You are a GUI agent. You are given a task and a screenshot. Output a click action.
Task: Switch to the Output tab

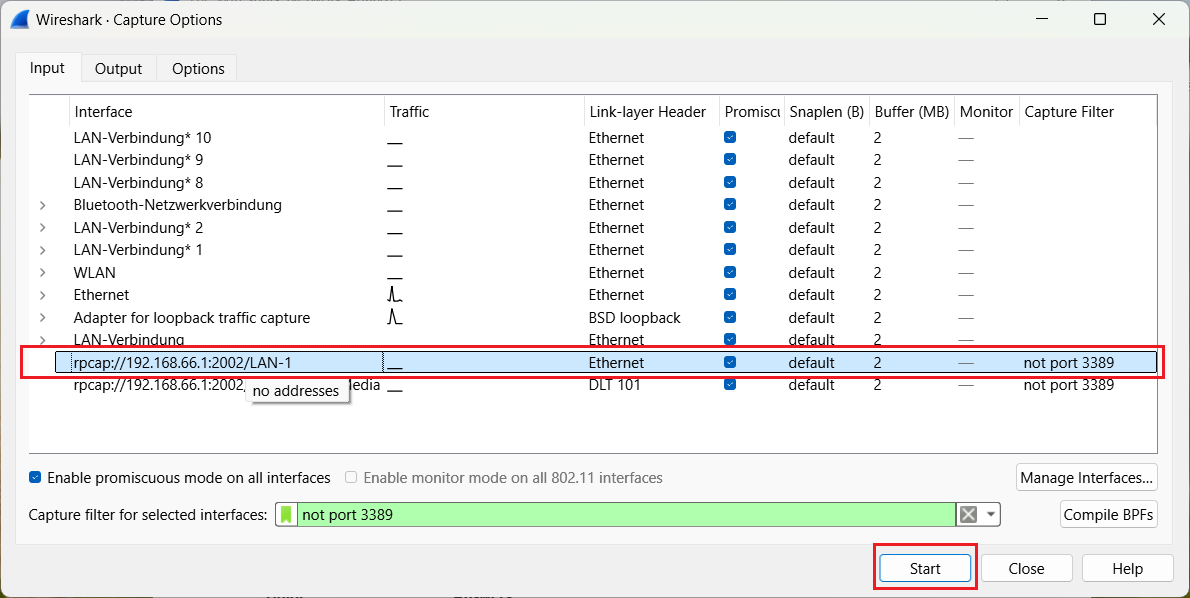point(118,68)
